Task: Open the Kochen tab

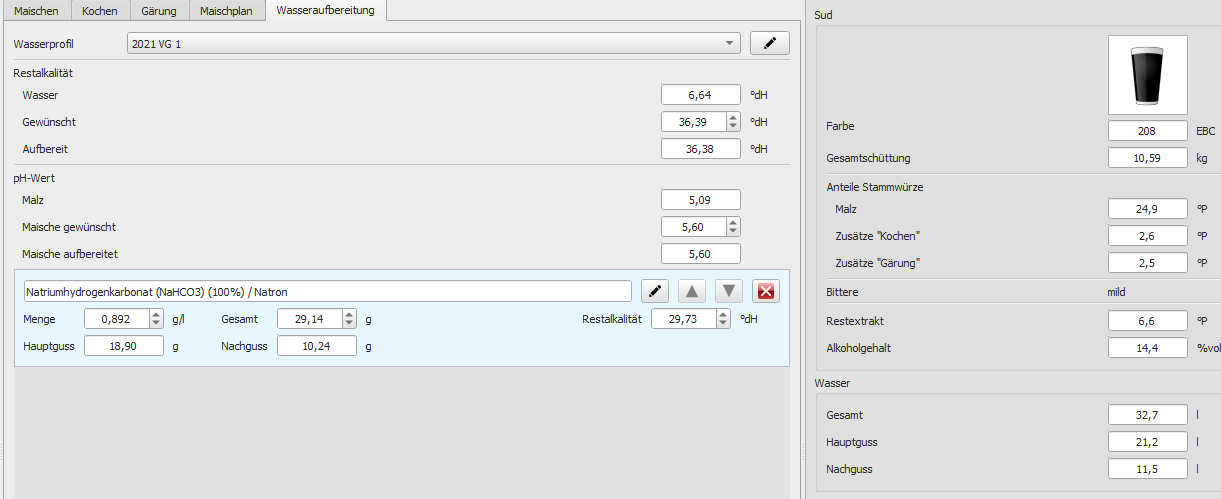Action: tap(100, 11)
